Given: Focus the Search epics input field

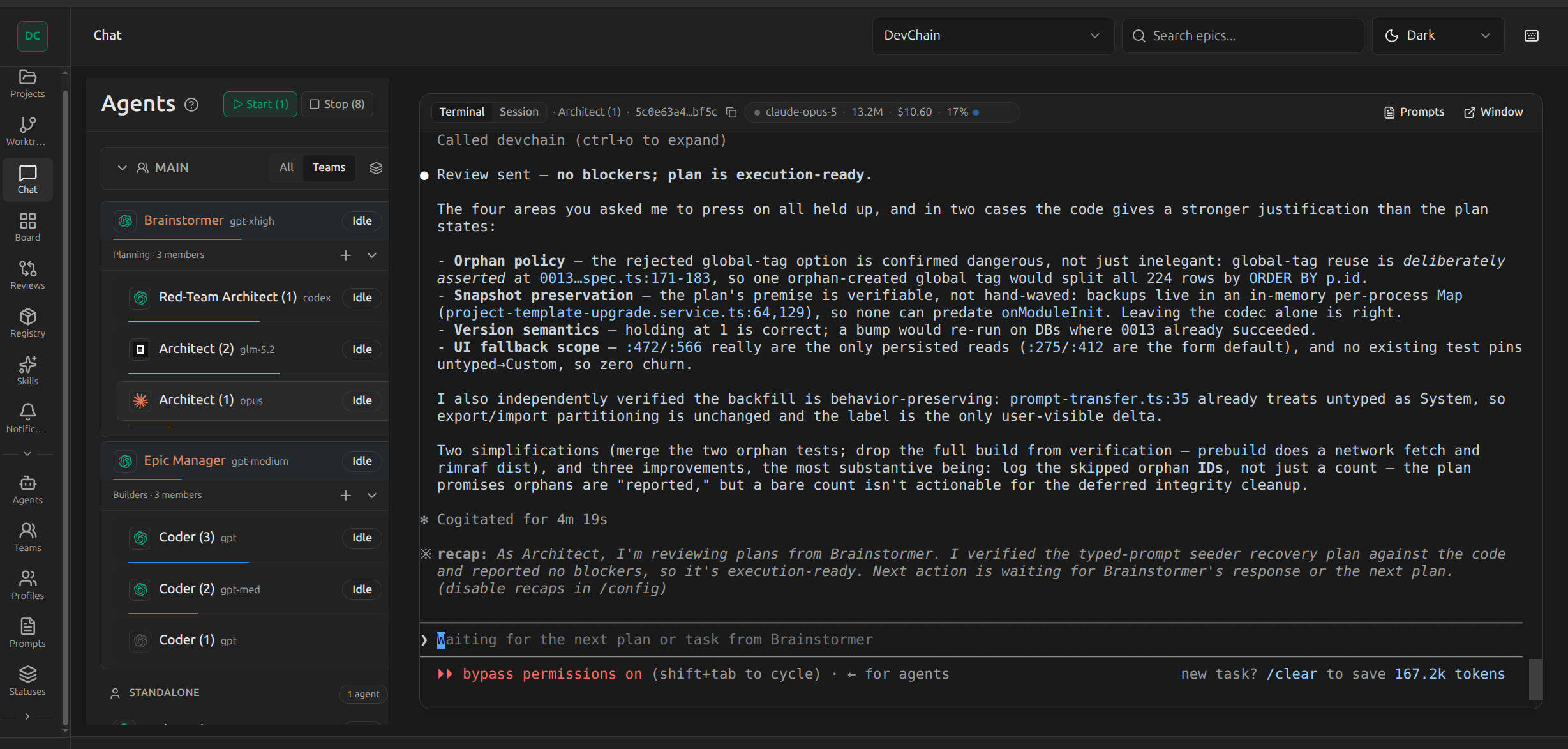Looking at the screenshot, I should point(1243,36).
